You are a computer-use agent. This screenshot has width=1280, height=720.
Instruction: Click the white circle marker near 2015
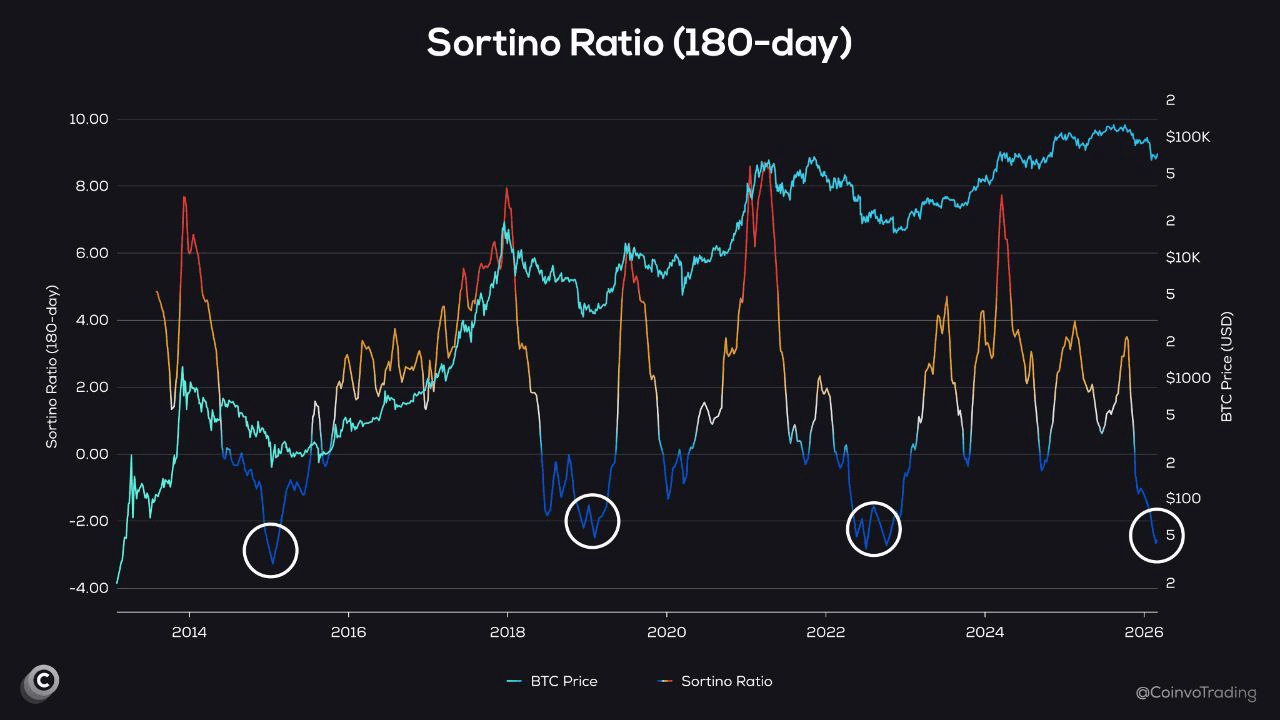[271, 550]
